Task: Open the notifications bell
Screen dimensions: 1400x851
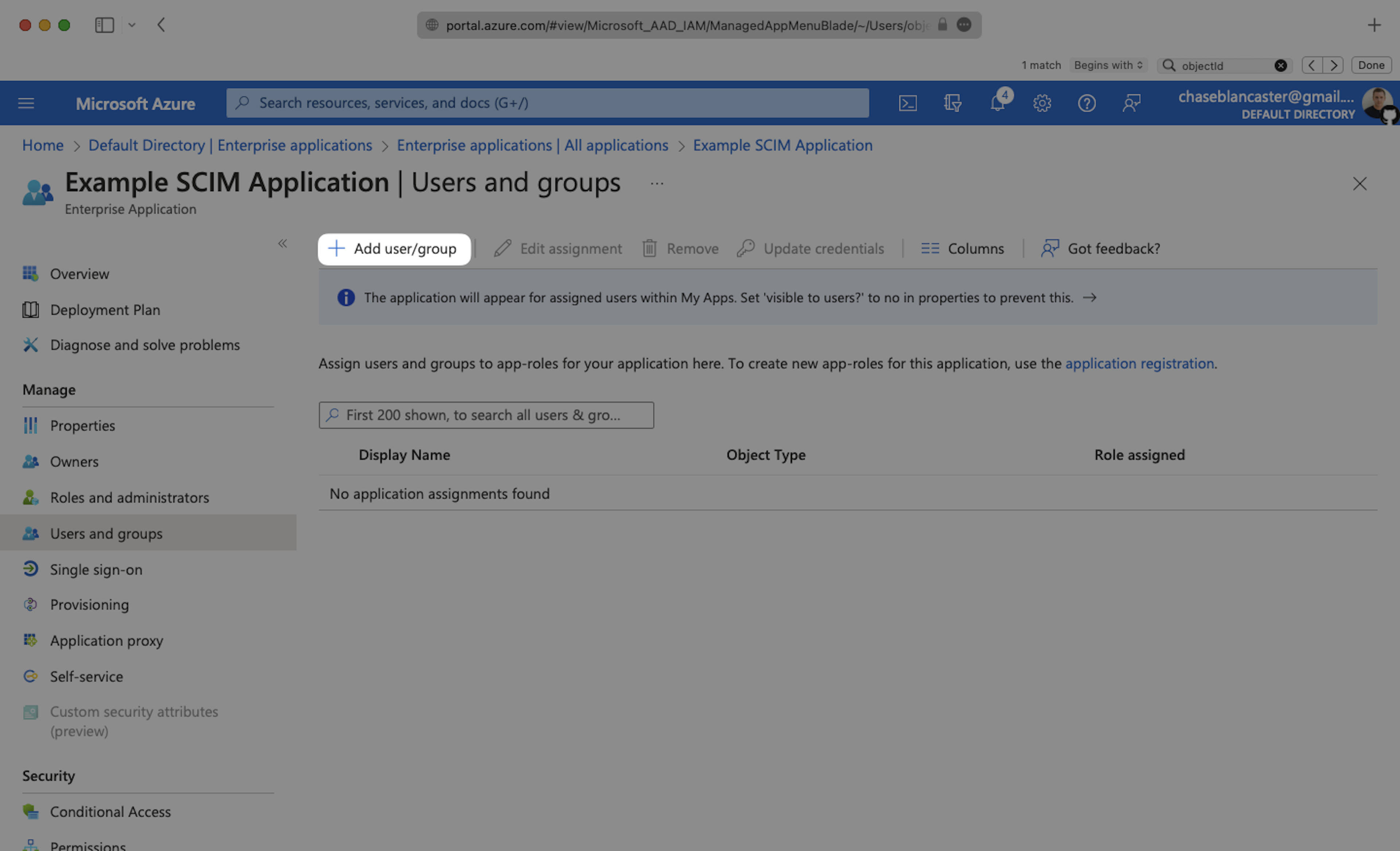Action: coord(997,103)
